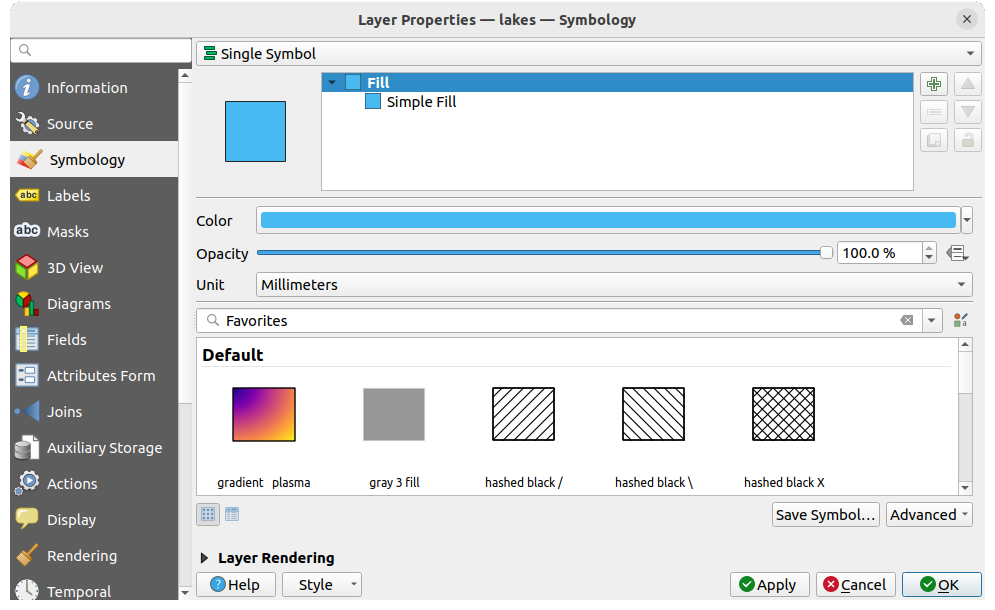Screen dimensions: 995x610
Task: Collapse the Fill symbol tree node
Action: 332,83
